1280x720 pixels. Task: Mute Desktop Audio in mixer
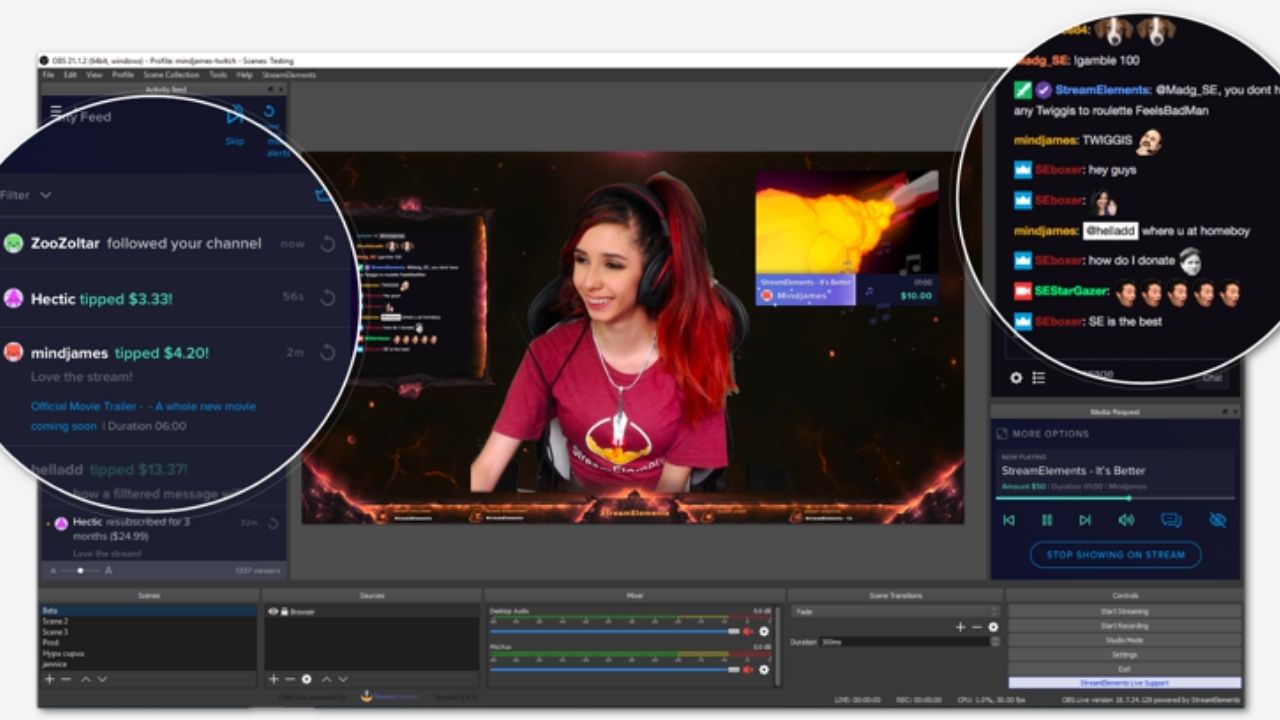(x=748, y=631)
